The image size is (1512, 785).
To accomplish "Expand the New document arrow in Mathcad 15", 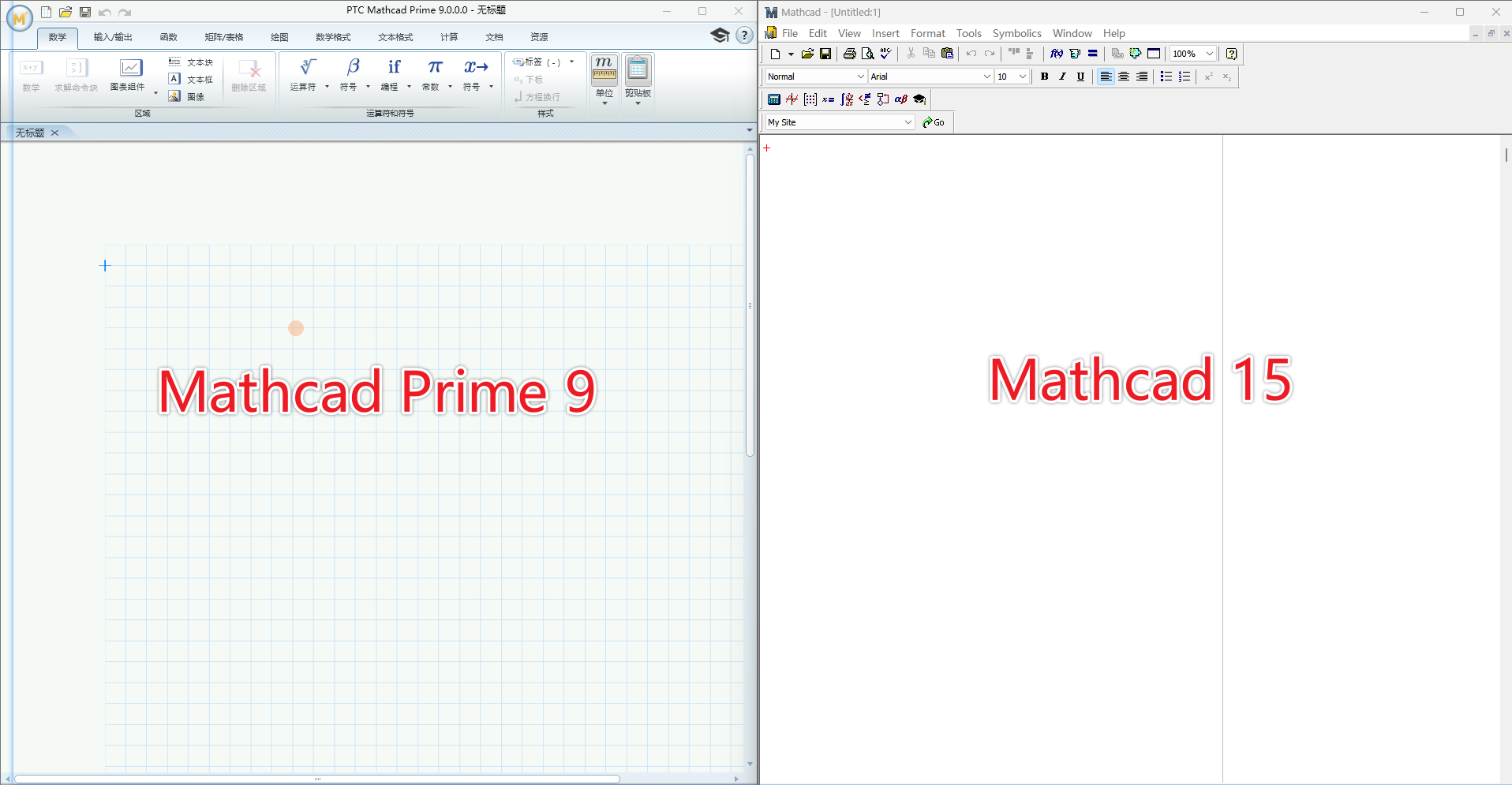I will point(791,54).
